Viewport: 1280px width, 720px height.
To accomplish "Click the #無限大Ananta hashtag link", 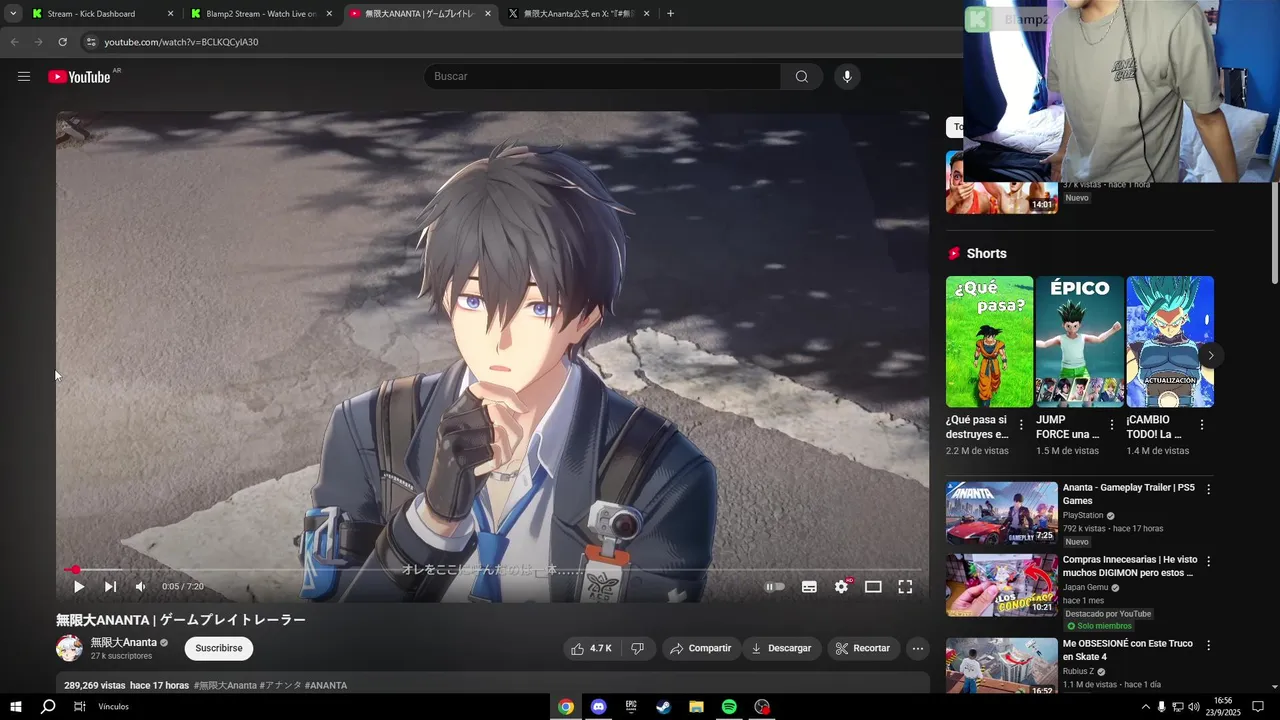I will (225, 686).
